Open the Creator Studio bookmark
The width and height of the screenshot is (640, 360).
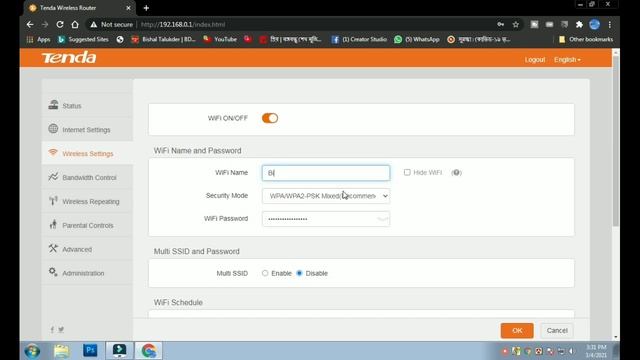tap(359, 40)
